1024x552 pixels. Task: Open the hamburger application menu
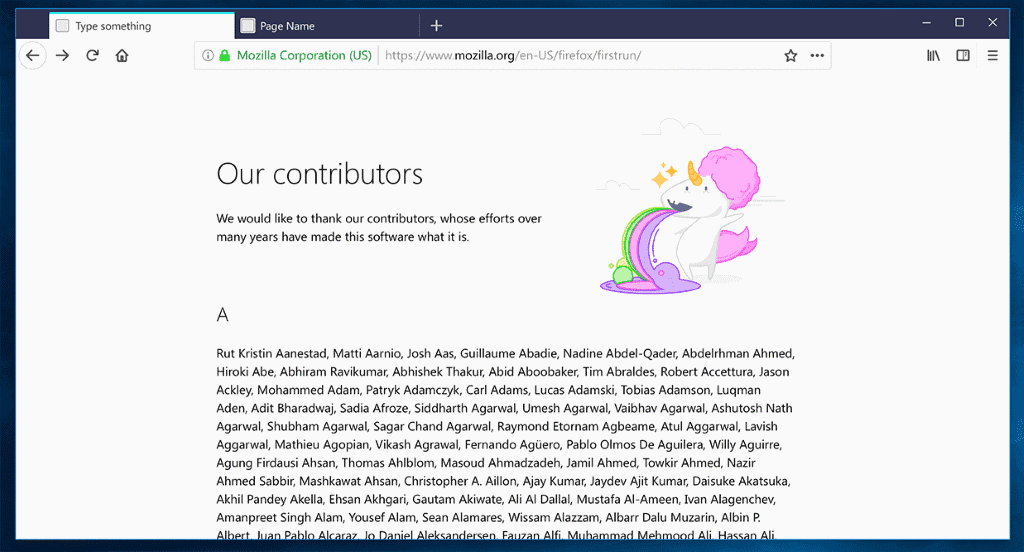click(993, 56)
